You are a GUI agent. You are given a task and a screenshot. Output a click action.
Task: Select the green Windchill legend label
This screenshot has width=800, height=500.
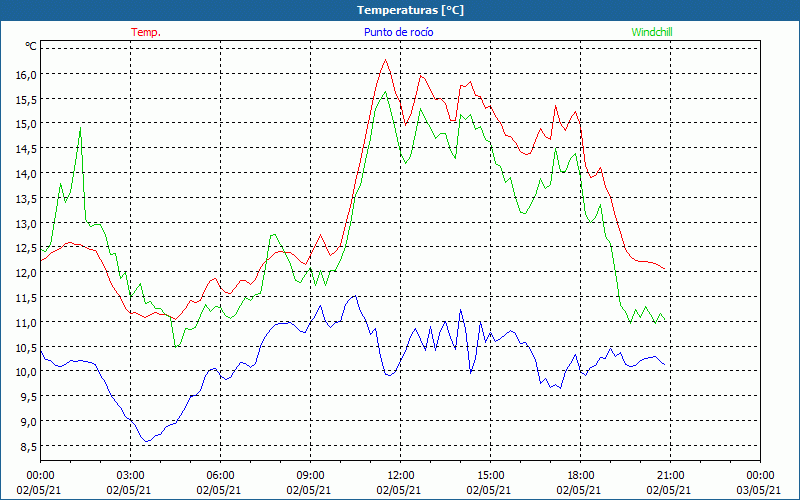(x=652, y=32)
